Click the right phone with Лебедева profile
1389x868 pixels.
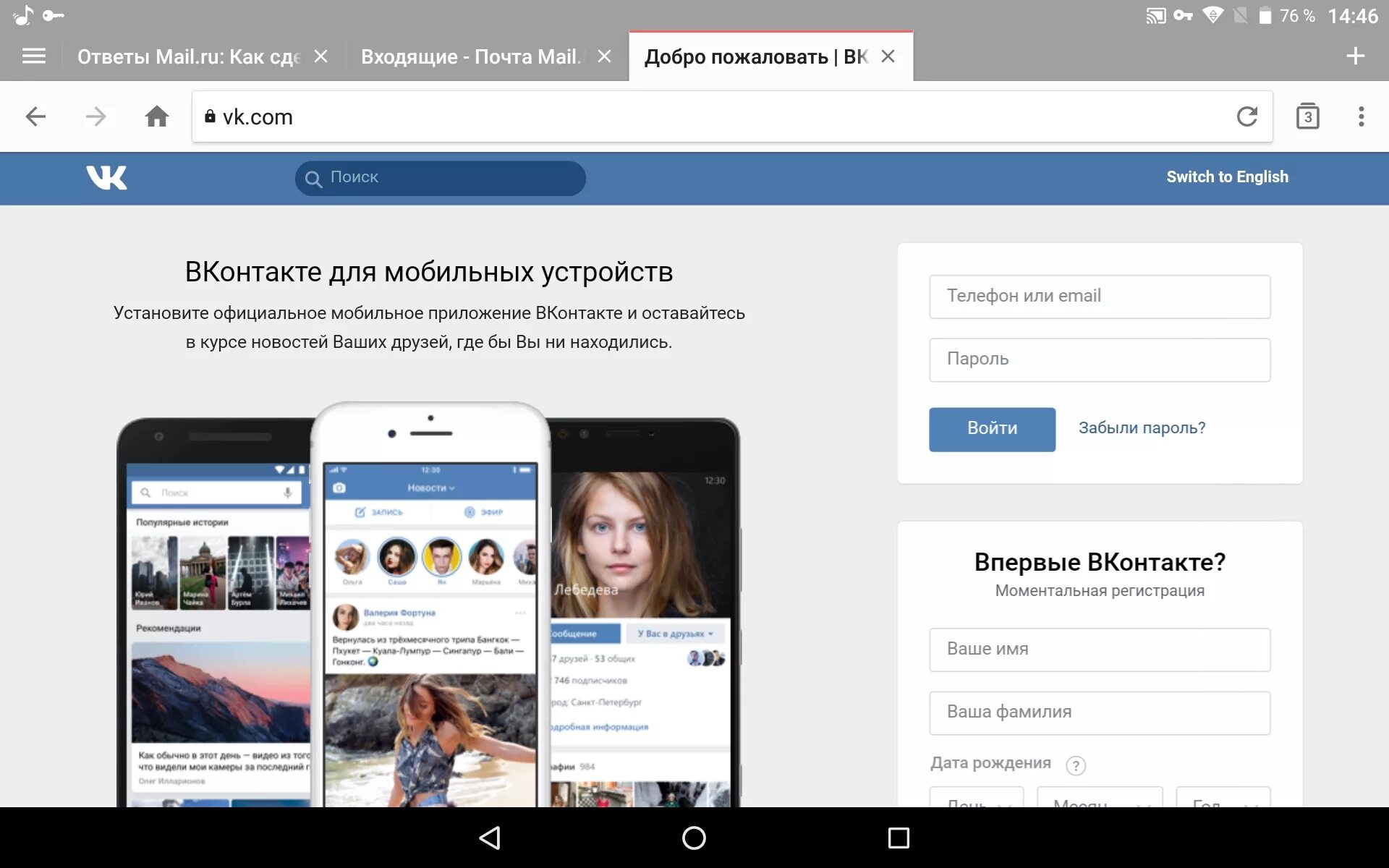[645, 613]
